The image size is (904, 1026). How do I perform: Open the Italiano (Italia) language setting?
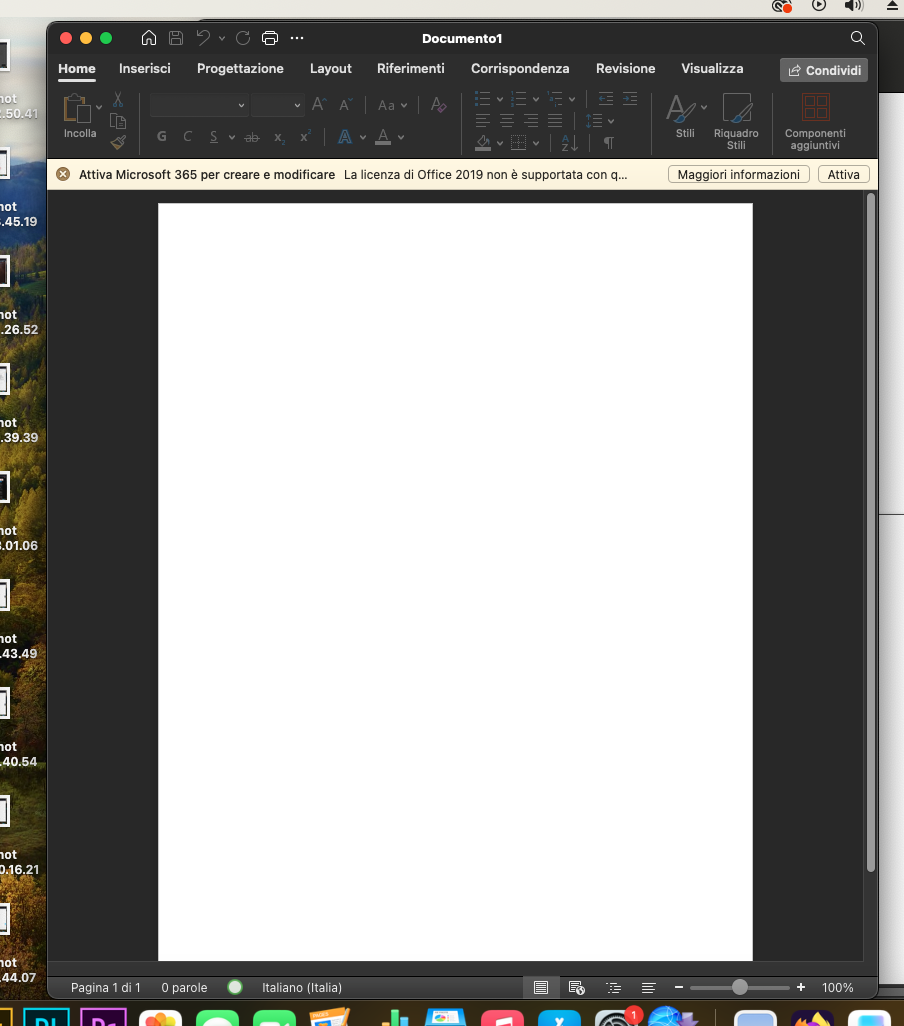tap(302, 987)
